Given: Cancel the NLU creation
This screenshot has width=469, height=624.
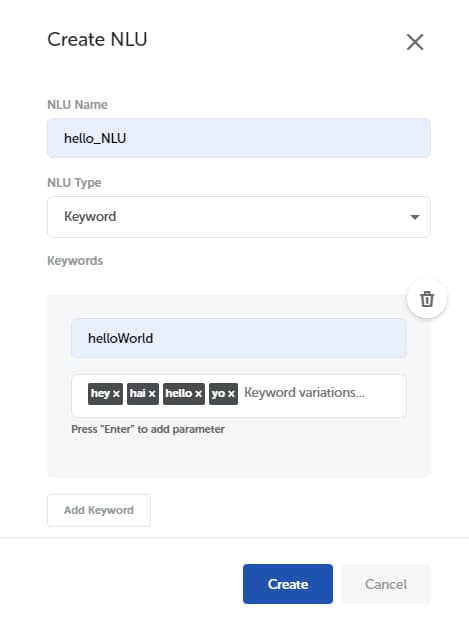Looking at the screenshot, I should 386,584.
